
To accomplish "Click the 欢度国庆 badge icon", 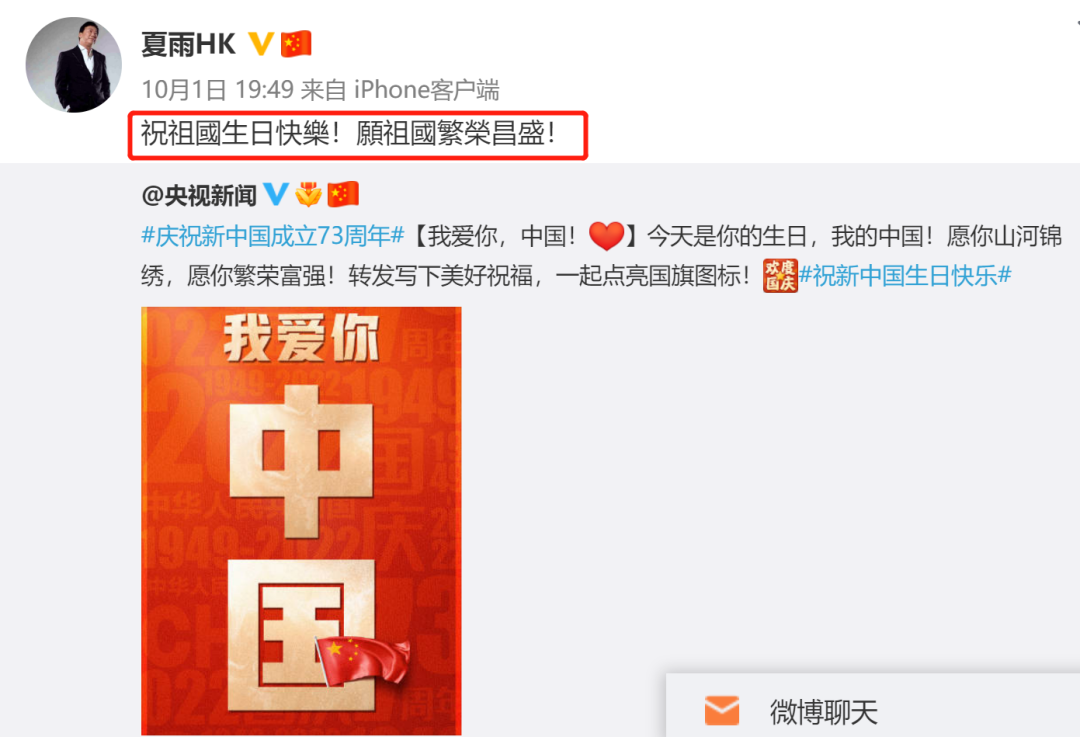I will (x=780, y=276).
